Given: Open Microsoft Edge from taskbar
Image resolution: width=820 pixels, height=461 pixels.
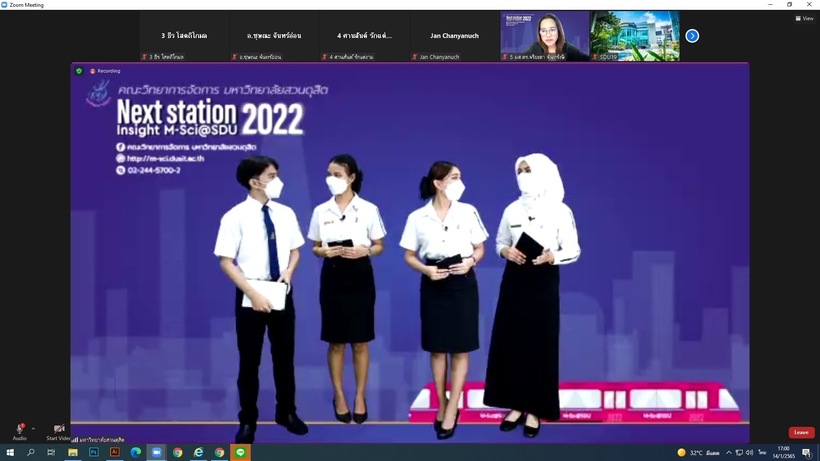Looking at the screenshot, I should click(x=135, y=452).
